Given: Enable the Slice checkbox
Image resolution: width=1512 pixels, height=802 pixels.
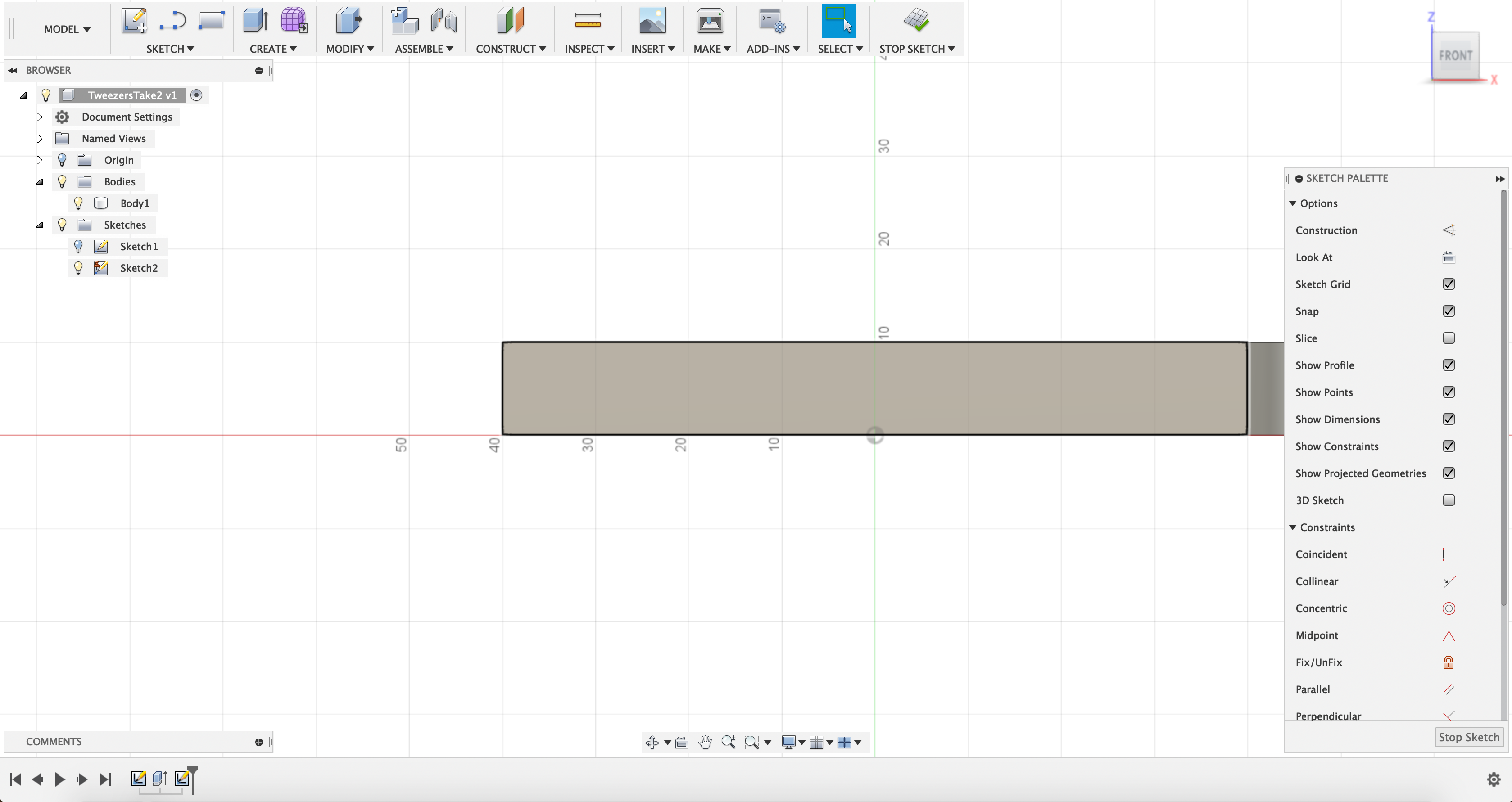Looking at the screenshot, I should [x=1448, y=338].
